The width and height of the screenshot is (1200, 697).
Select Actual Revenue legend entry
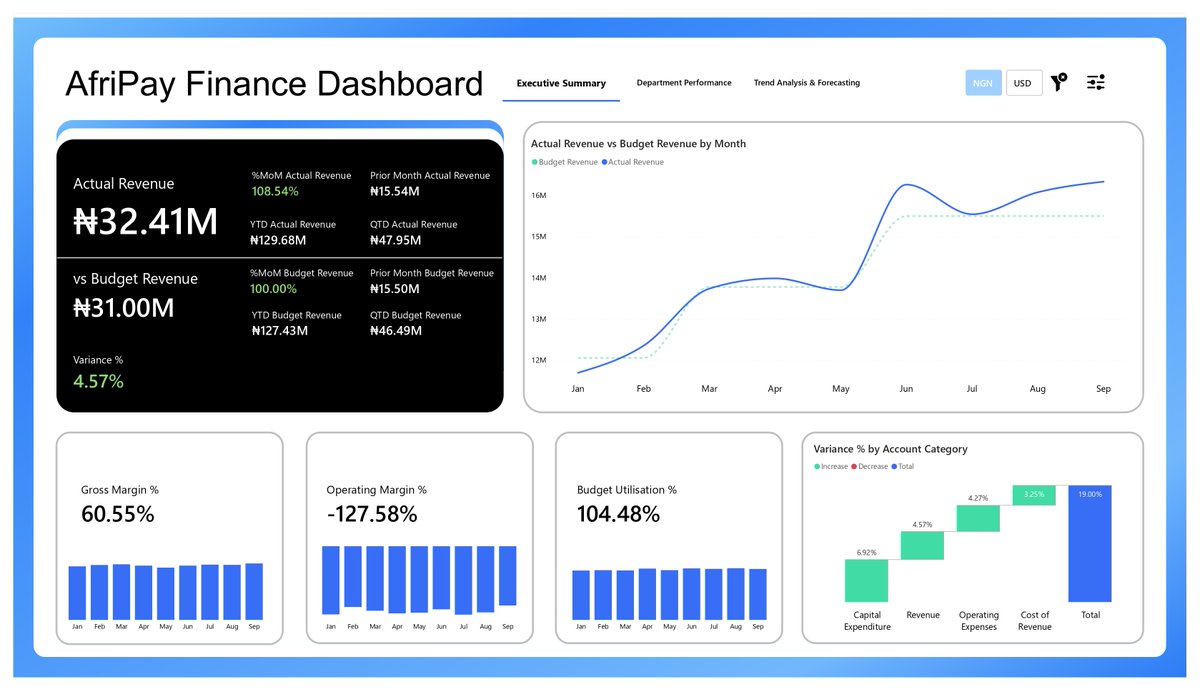click(632, 162)
